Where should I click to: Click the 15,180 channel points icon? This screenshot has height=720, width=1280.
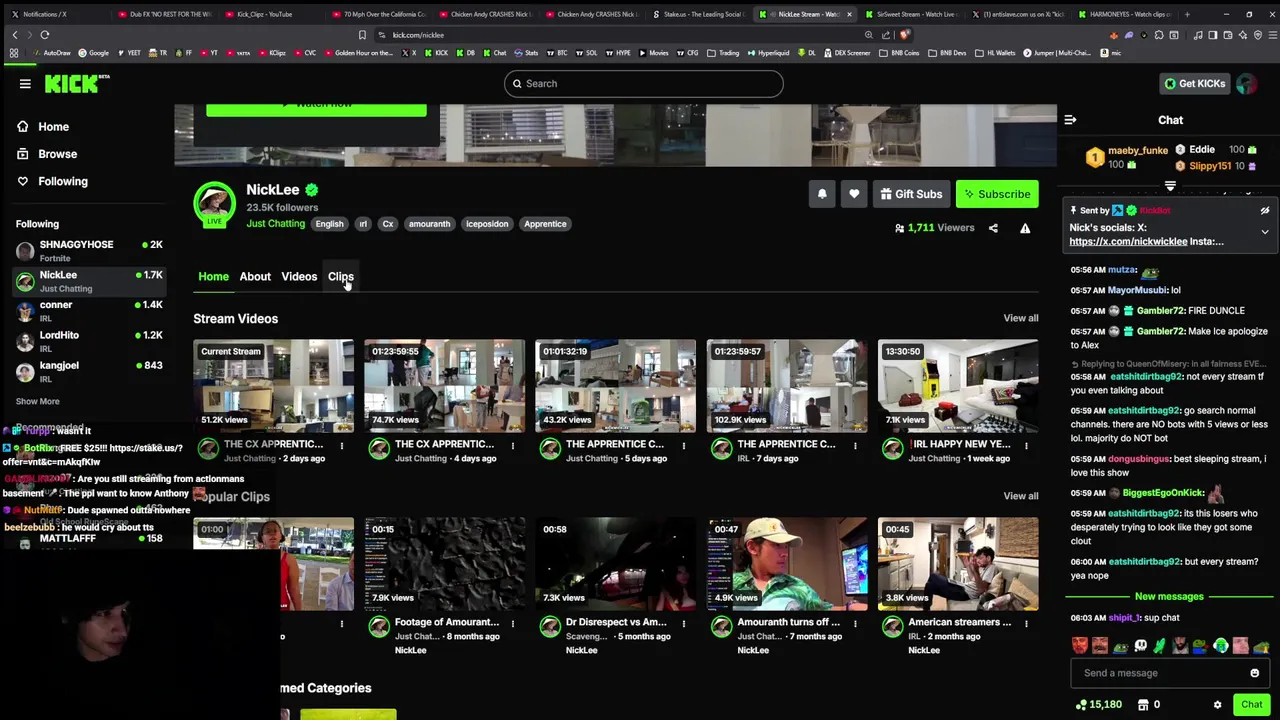click(1080, 705)
